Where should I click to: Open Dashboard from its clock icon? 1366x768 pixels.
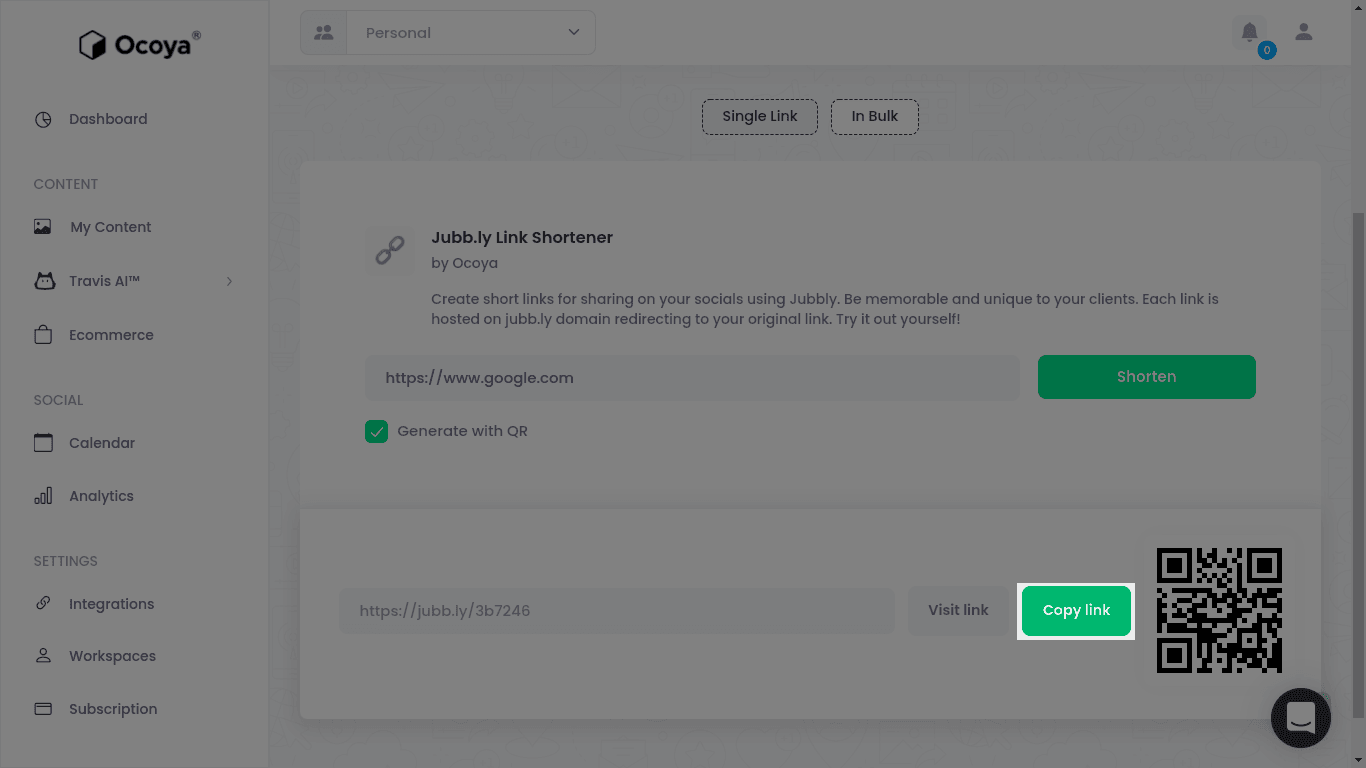pos(43,119)
